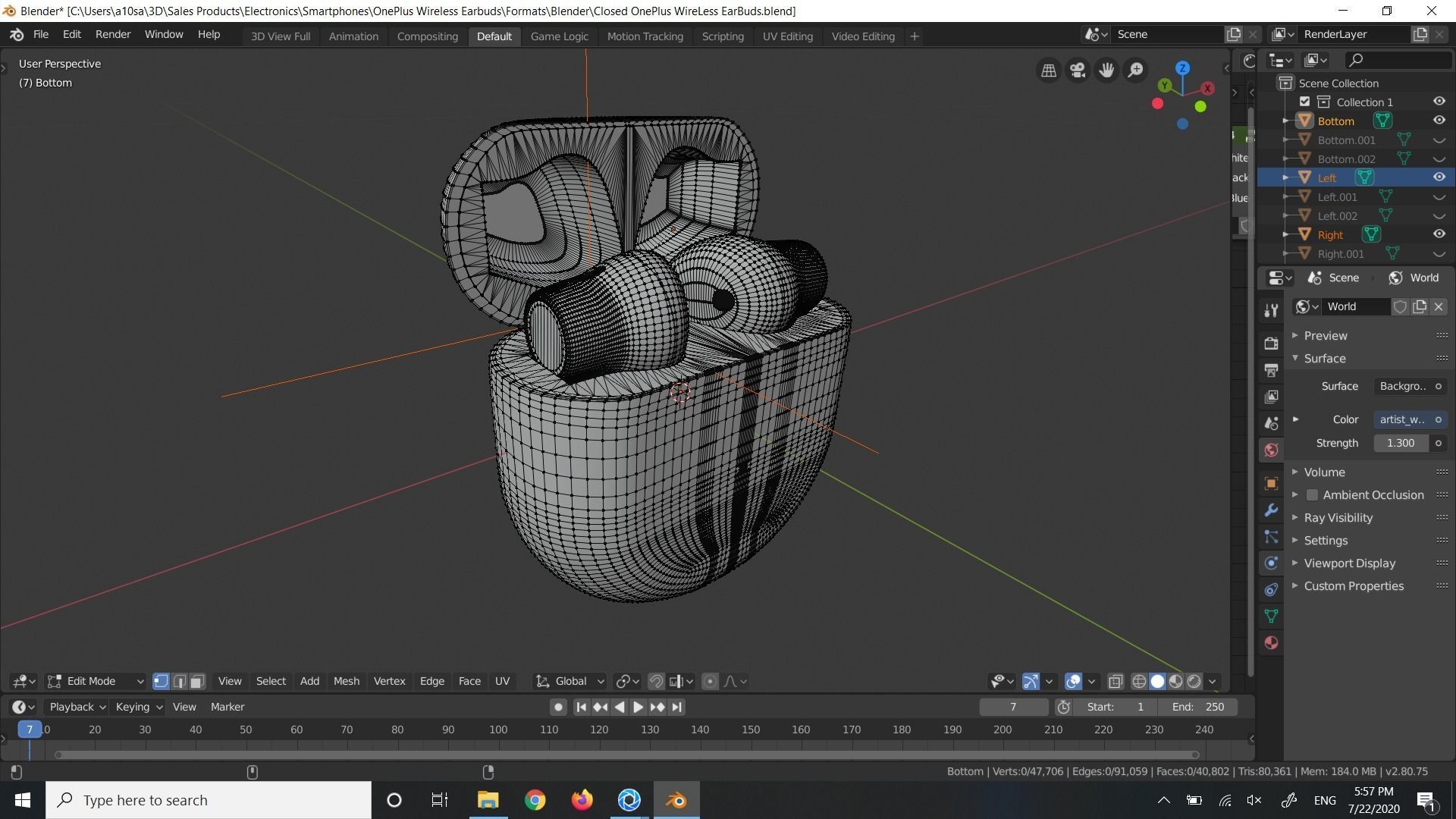Select face select mode icon
Image resolution: width=1456 pixels, height=819 pixels.
coord(197,681)
